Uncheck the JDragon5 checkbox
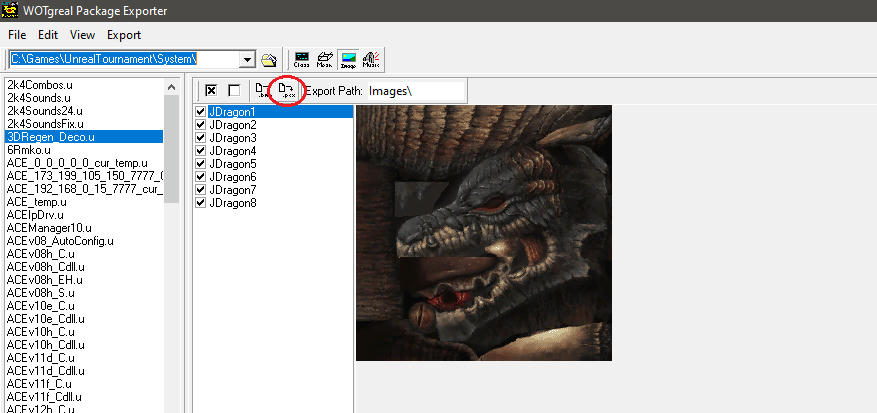This screenshot has height=413, width=877. (201, 164)
